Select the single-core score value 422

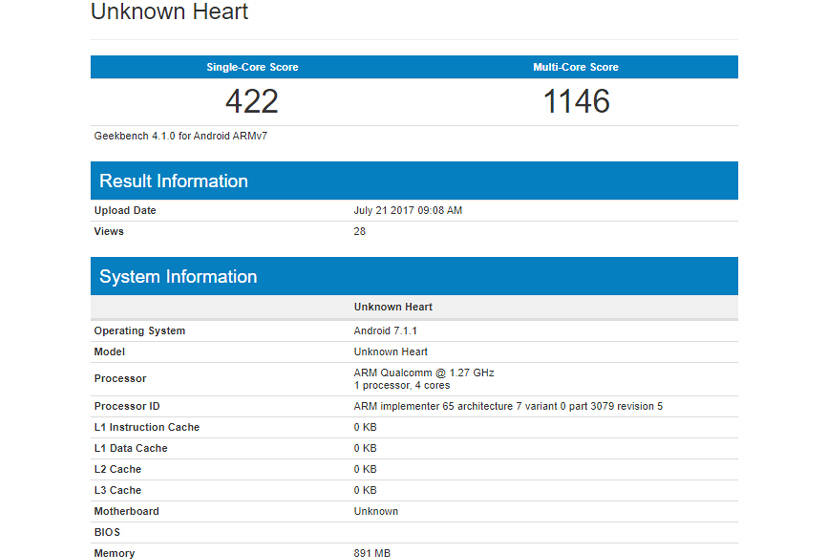[252, 101]
